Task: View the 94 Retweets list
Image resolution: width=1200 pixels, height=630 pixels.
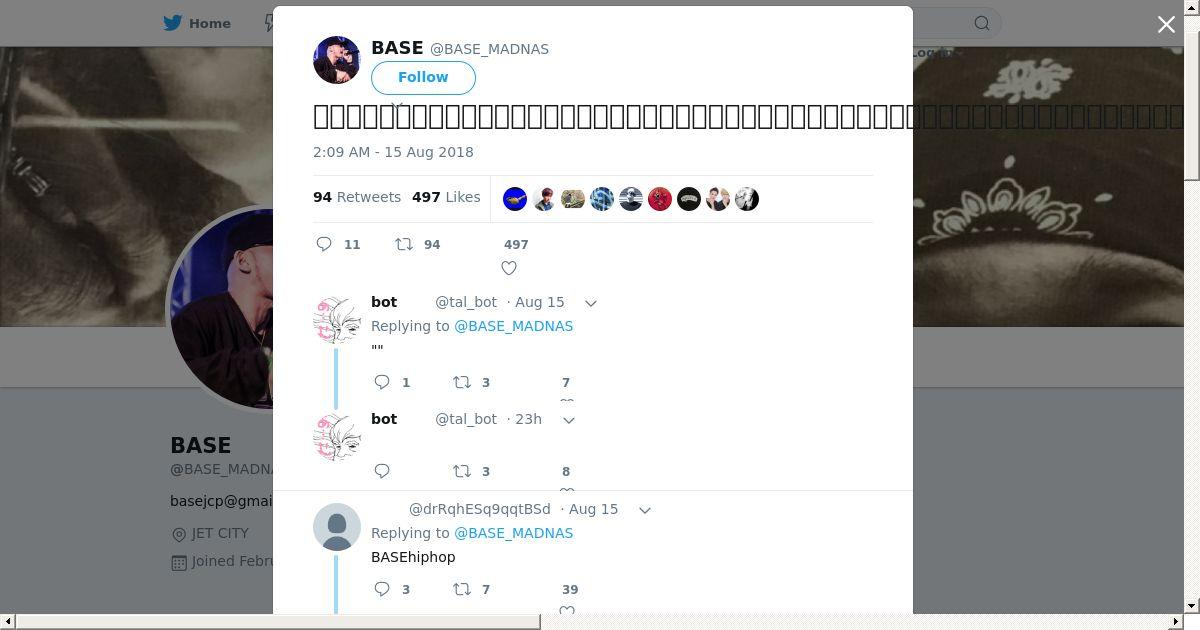Action: [357, 197]
